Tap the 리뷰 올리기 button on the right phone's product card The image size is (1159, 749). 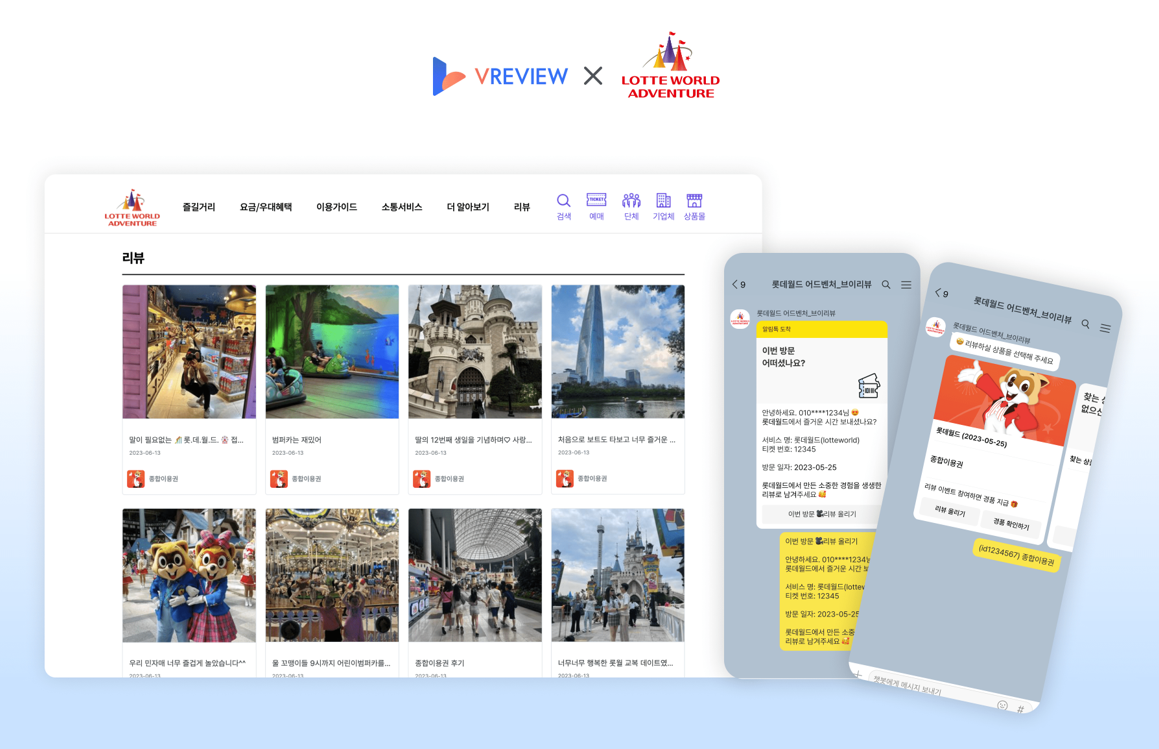click(x=950, y=511)
